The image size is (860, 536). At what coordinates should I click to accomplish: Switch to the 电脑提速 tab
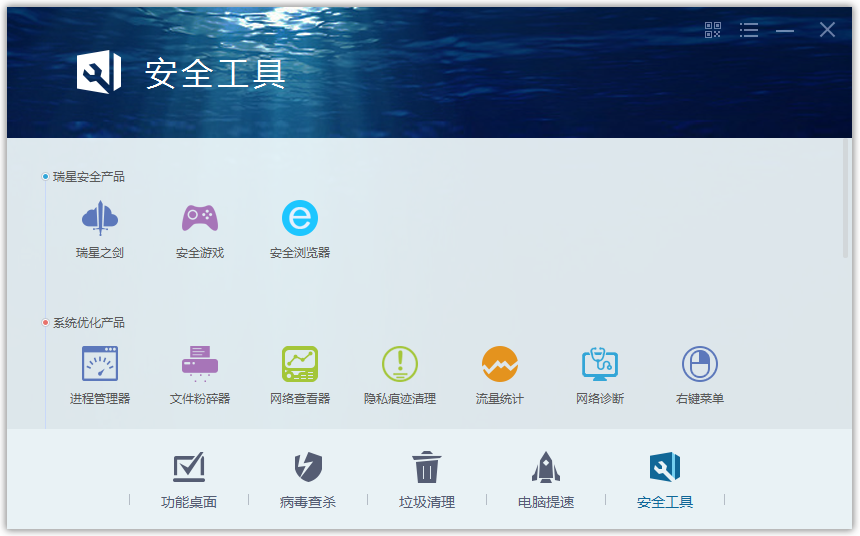(546, 480)
